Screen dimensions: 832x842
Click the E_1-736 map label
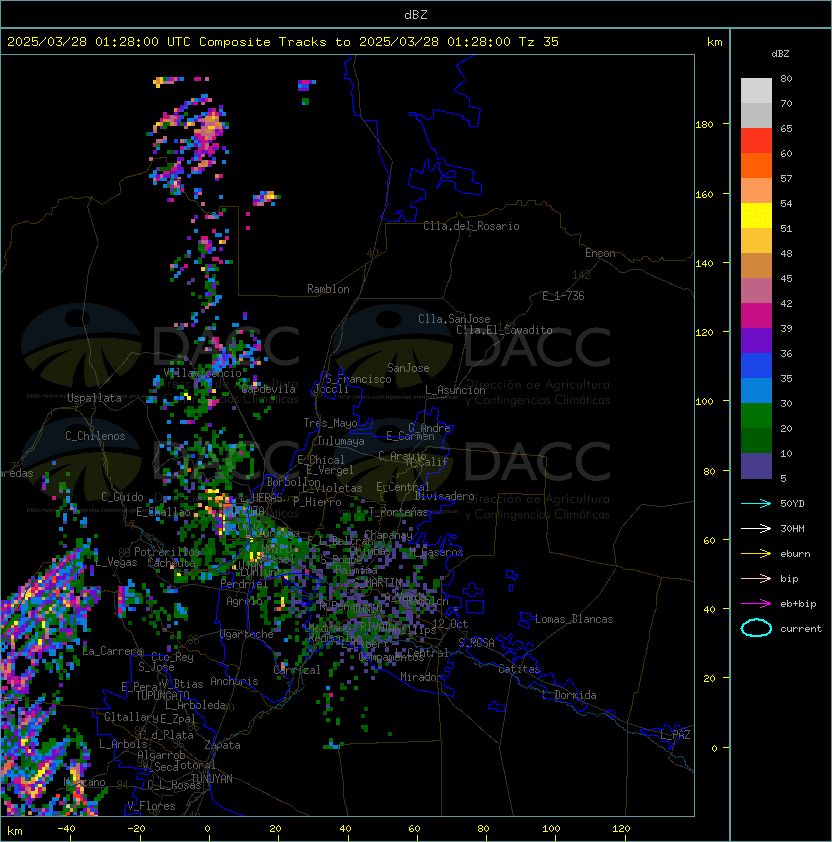tap(563, 296)
